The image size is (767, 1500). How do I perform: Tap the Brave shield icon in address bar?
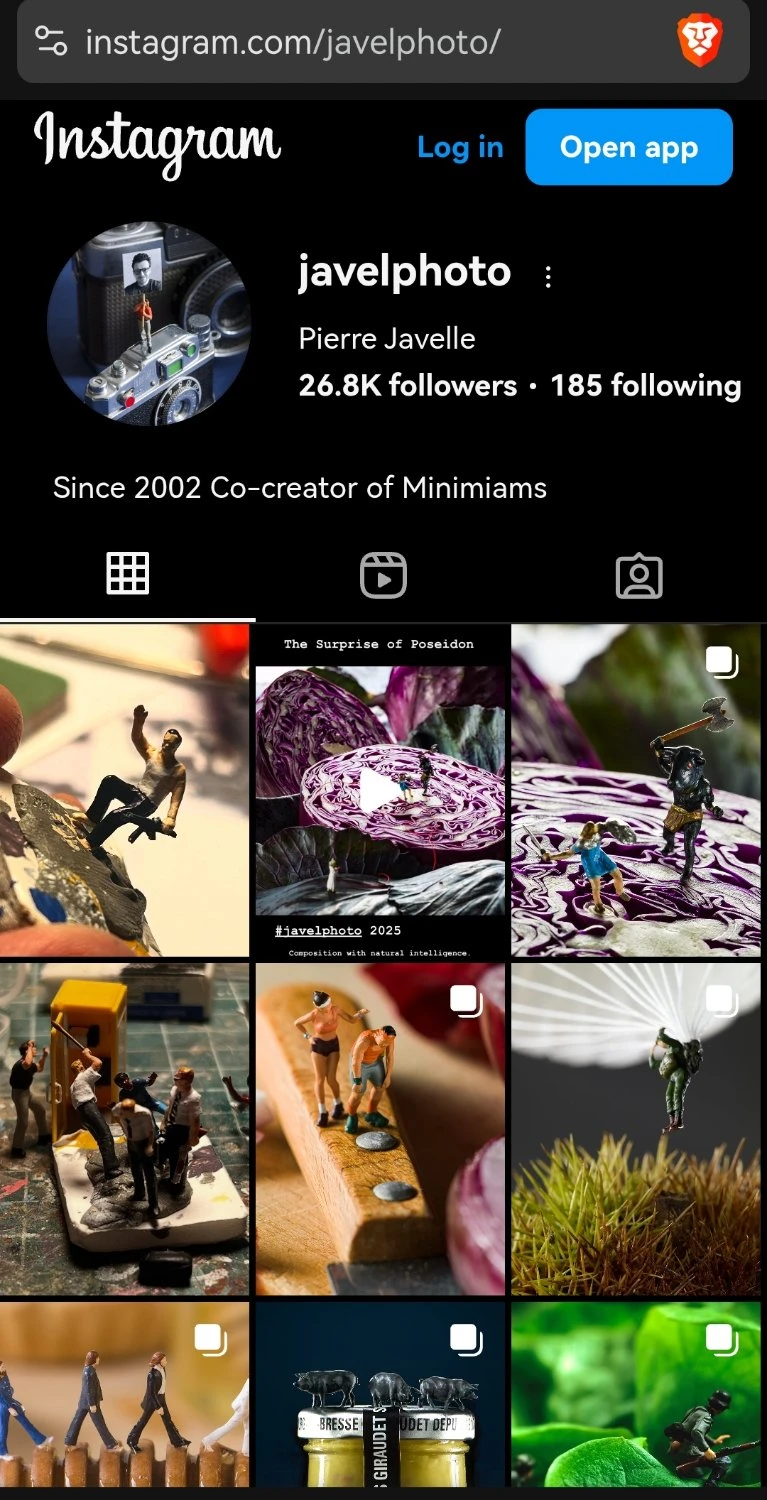pos(699,42)
